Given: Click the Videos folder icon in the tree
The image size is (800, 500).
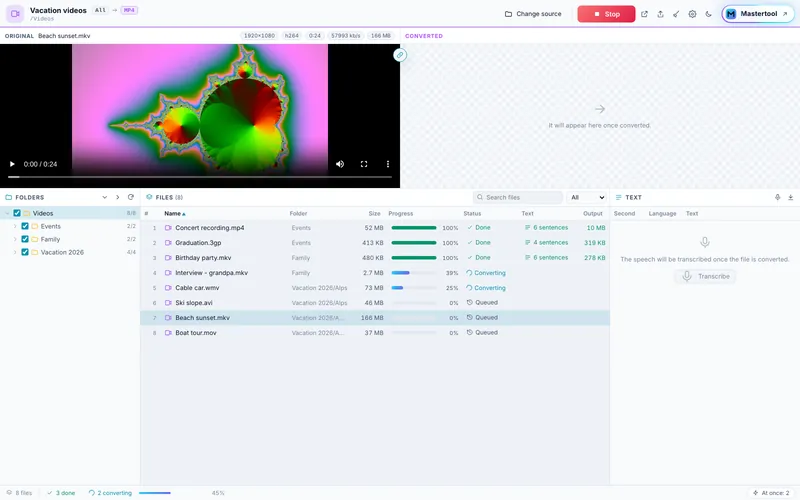Looking at the screenshot, I should (27, 213).
